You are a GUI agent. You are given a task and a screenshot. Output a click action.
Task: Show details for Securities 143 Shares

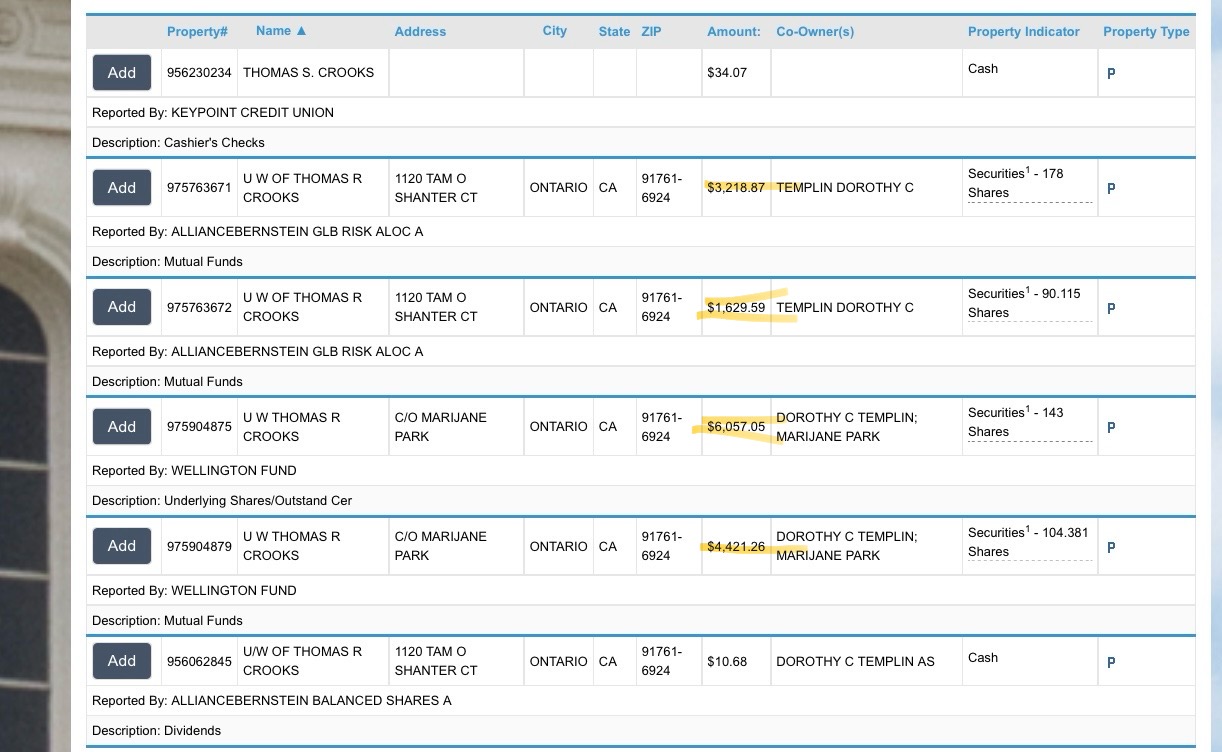(x=1029, y=423)
